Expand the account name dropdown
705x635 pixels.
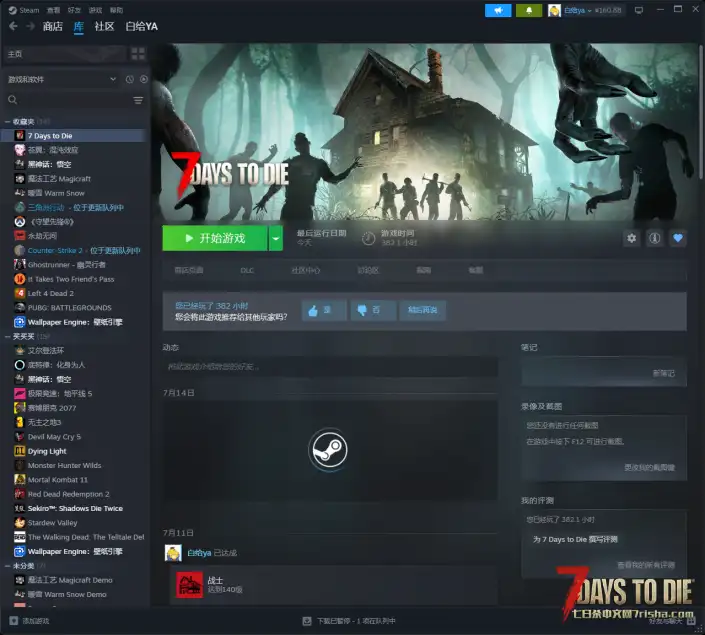coord(578,10)
